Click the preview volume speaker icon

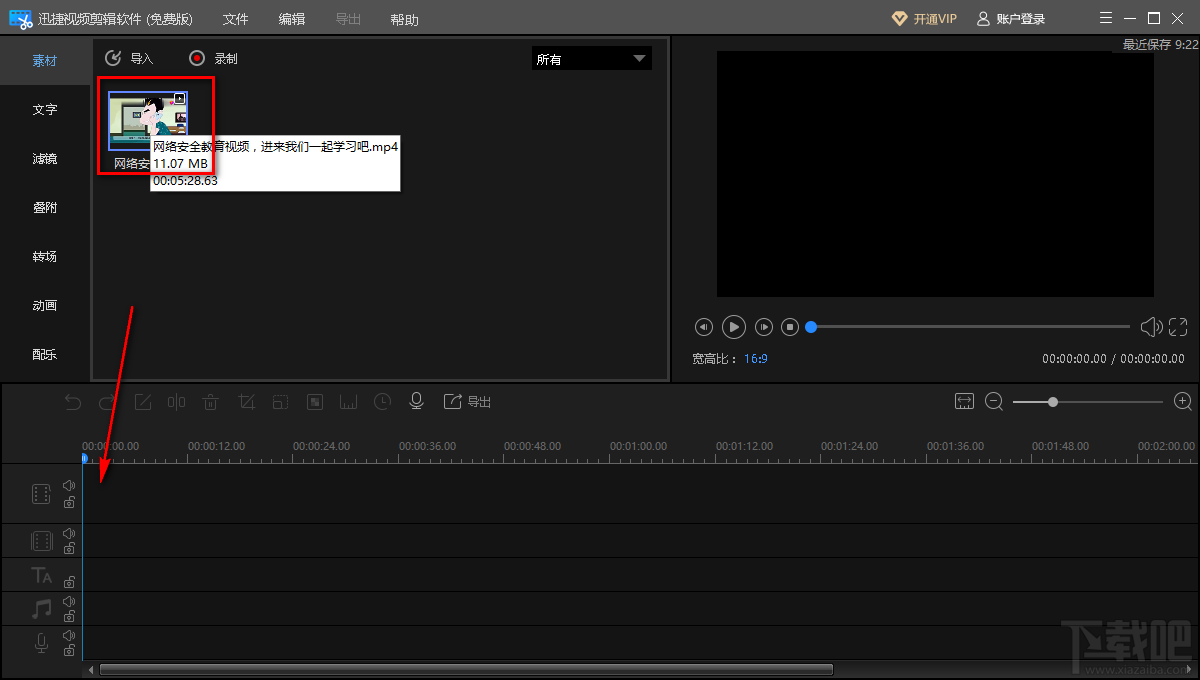(x=1151, y=326)
